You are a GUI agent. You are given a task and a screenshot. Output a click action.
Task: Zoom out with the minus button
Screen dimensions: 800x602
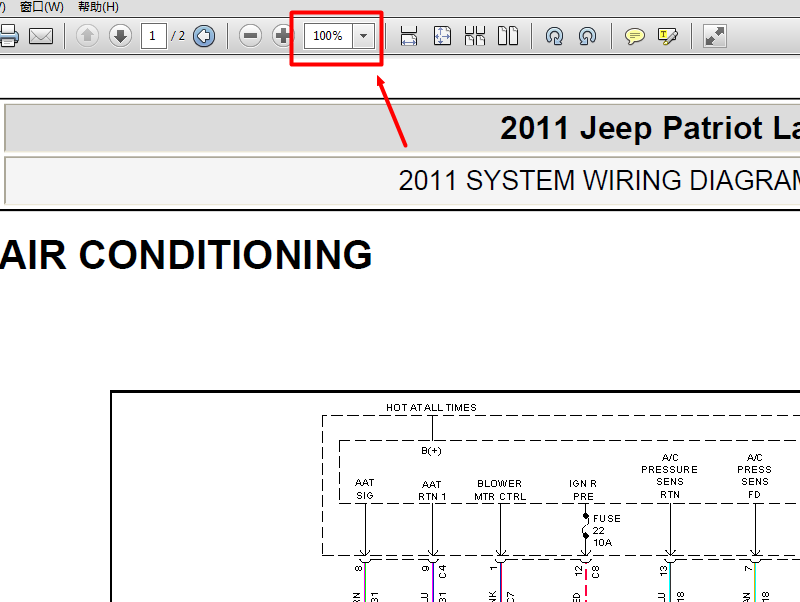click(250, 36)
